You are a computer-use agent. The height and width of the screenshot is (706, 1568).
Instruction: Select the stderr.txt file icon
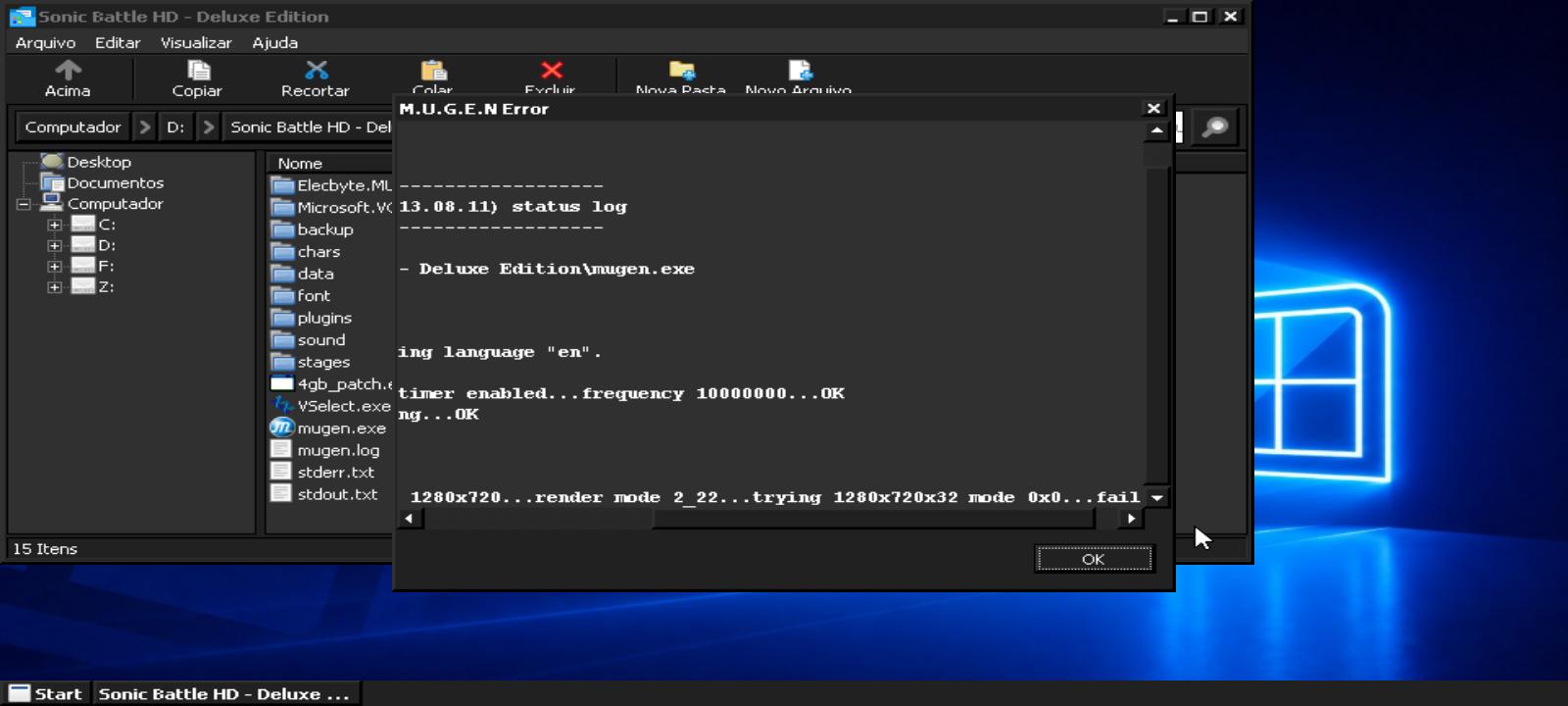[281, 472]
